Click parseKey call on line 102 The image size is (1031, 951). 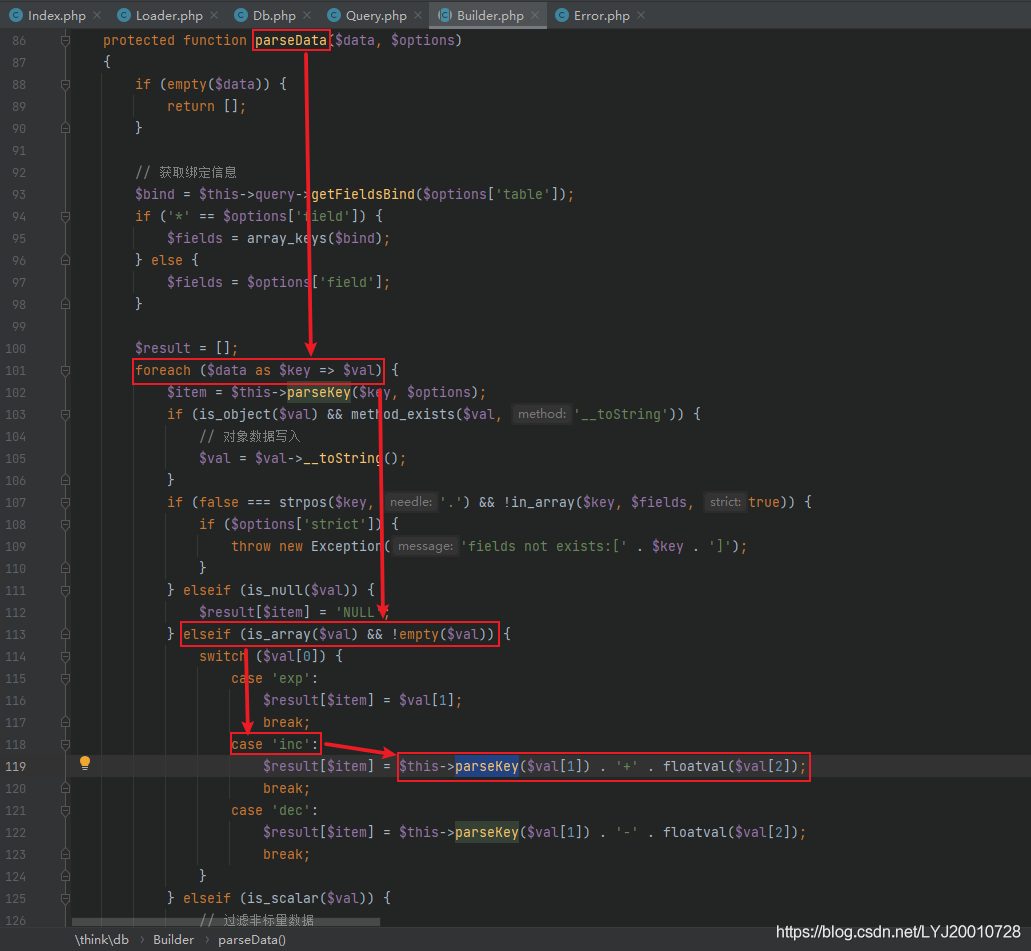tap(319, 393)
